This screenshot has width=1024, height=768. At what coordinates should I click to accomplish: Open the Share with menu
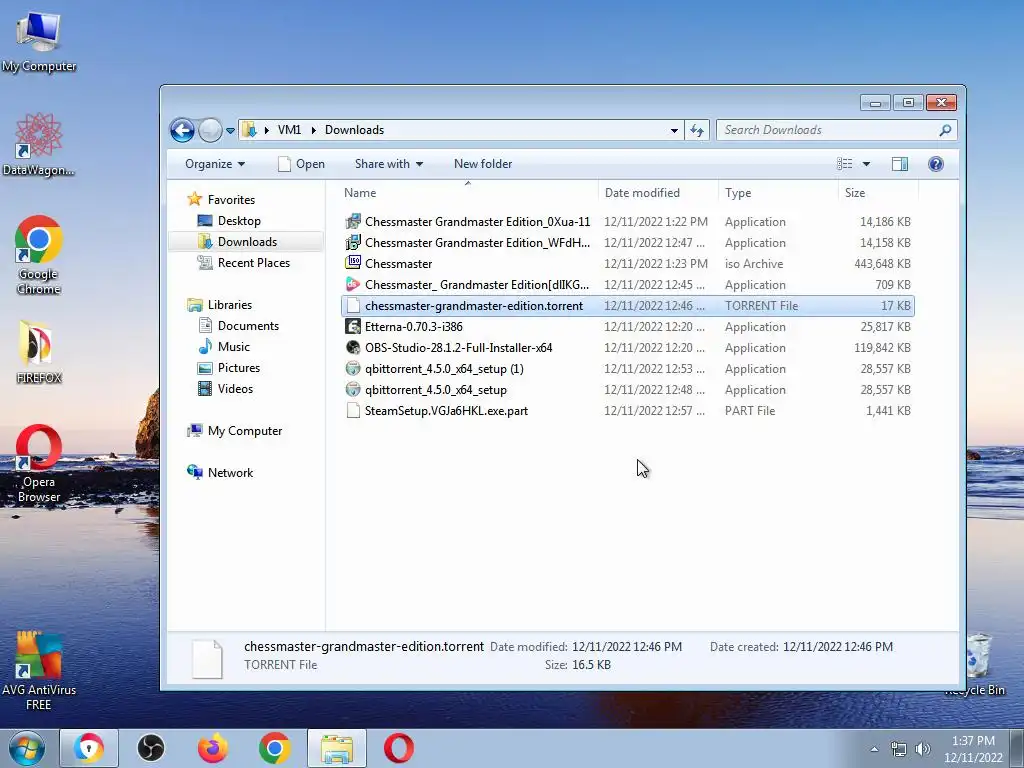(x=389, y=164)
